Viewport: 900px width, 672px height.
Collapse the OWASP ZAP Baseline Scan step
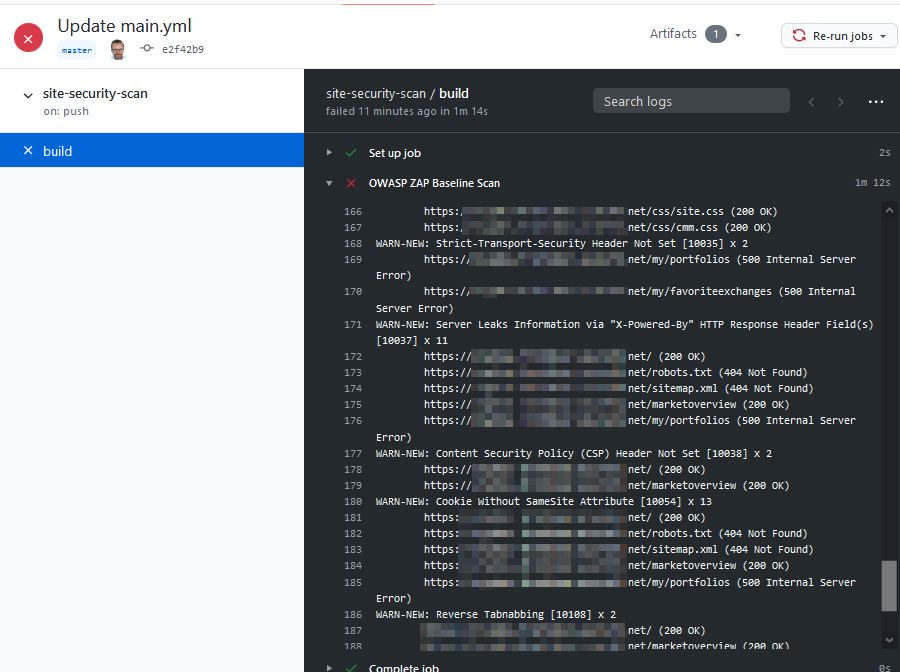pyautogui.click(x=329, y=183)
